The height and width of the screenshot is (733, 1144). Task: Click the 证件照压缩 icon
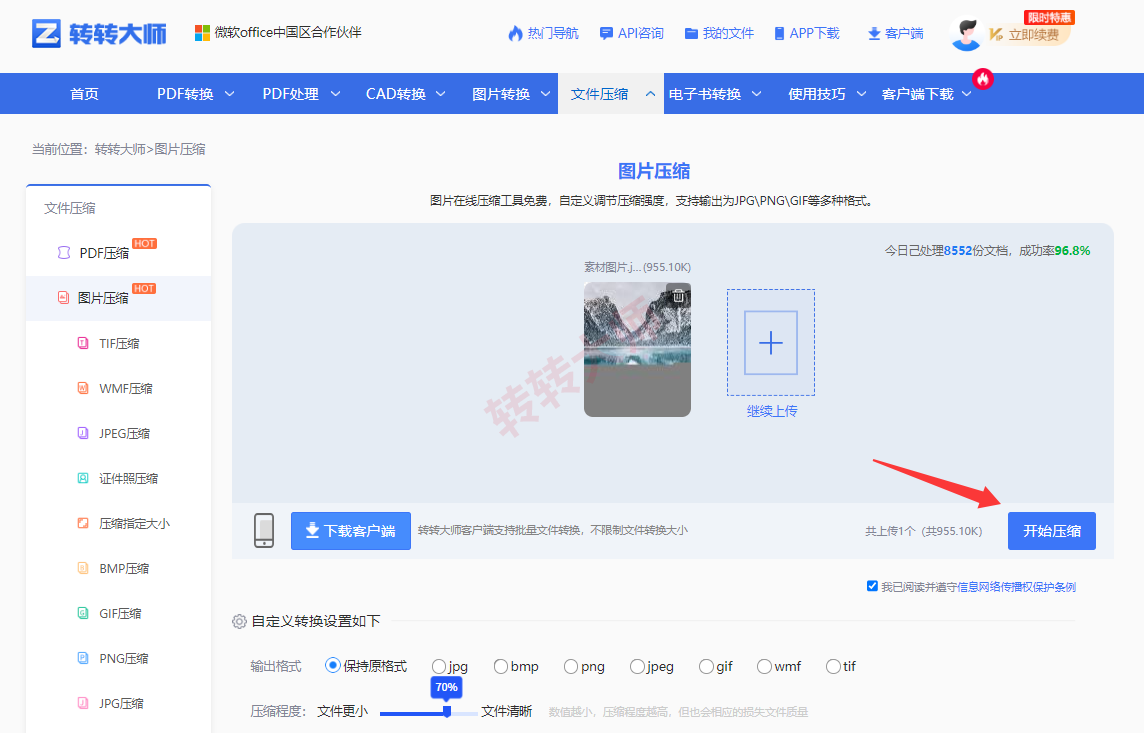[x=83, y=478]
